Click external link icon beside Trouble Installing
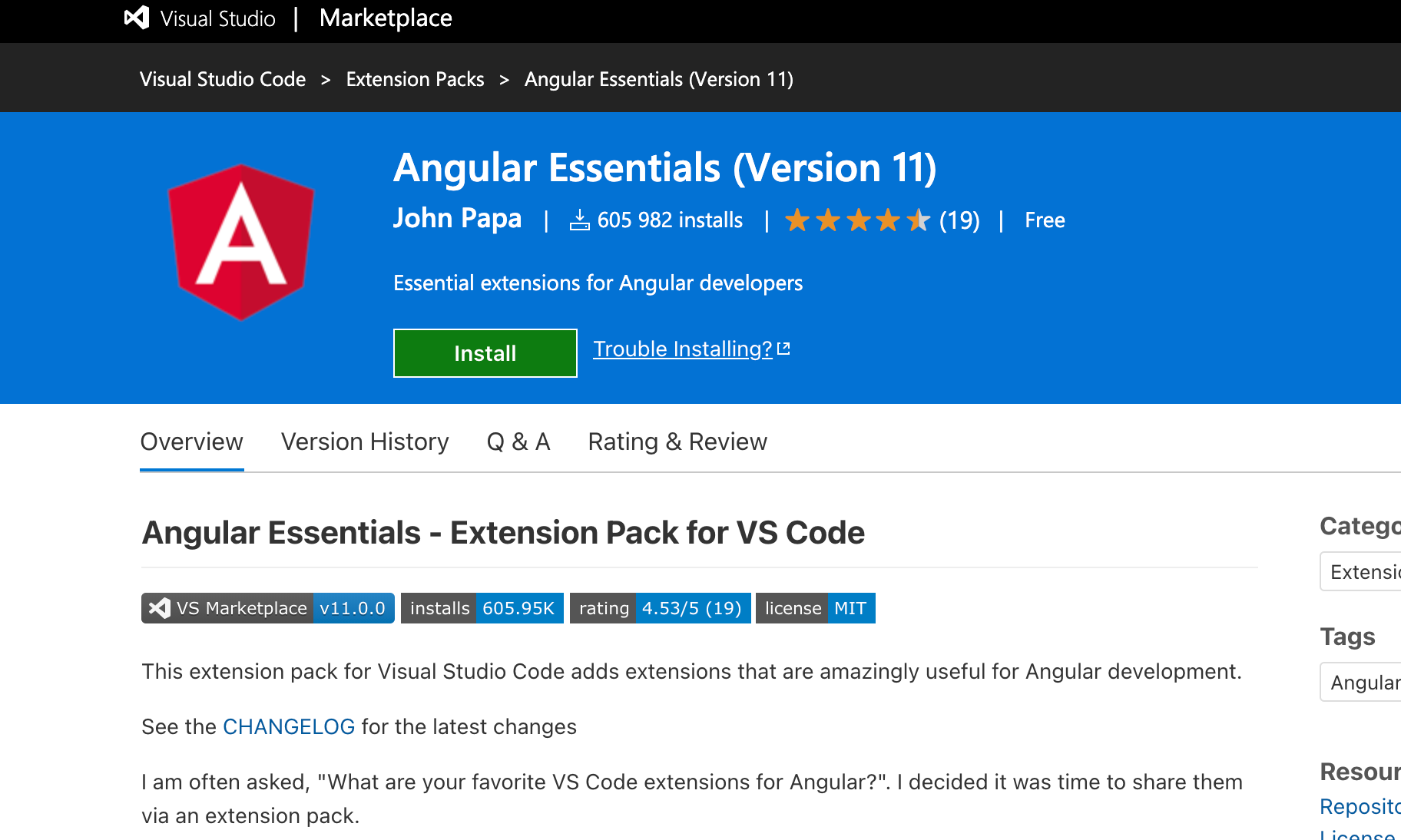Image resolution: width=1401 pixels, height=840 pixels. point(783,349)
